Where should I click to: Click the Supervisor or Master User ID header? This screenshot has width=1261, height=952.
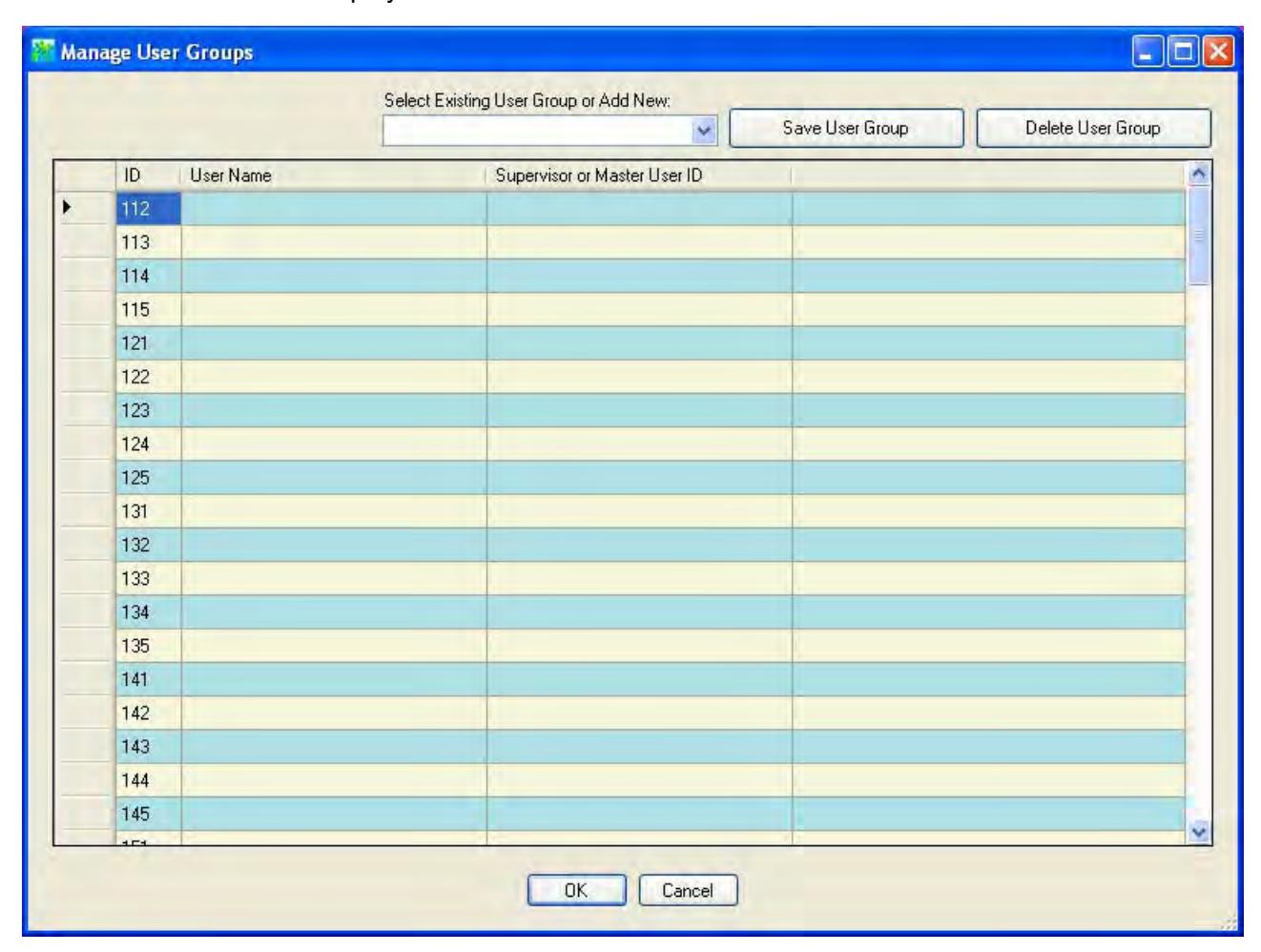(639, 176)
